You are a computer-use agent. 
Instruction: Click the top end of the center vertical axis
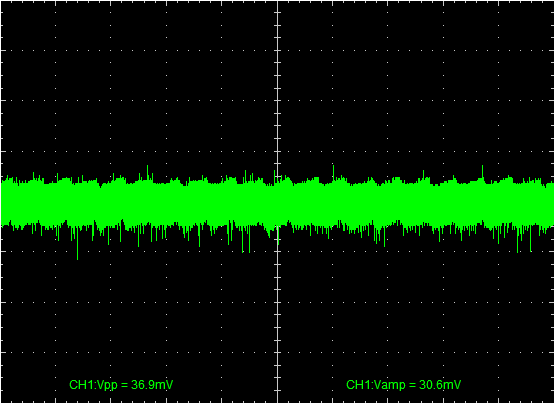(278, 2)
